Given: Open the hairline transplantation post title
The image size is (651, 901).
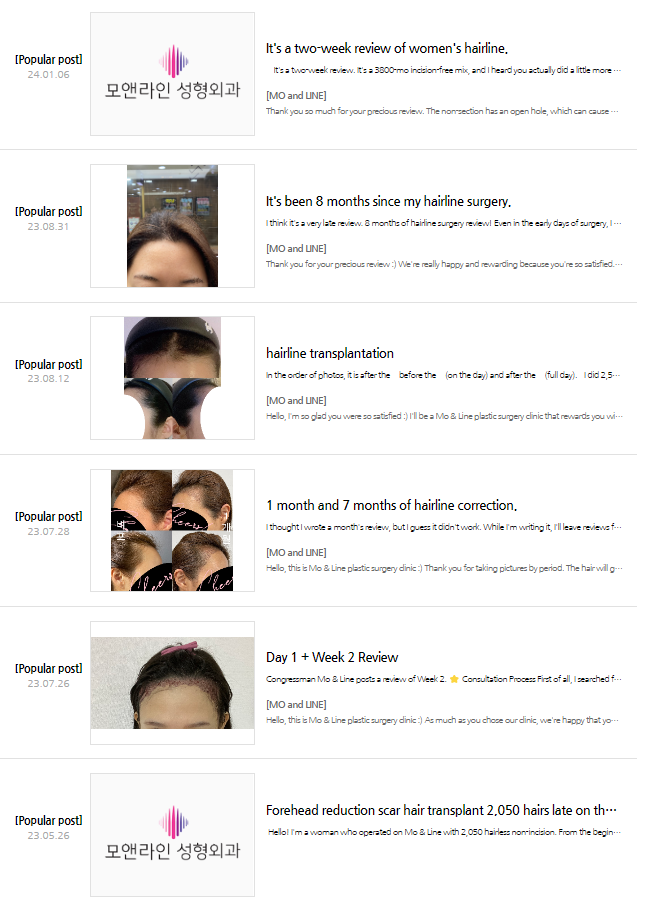Looking at the screenshot, I should (330, 353).
